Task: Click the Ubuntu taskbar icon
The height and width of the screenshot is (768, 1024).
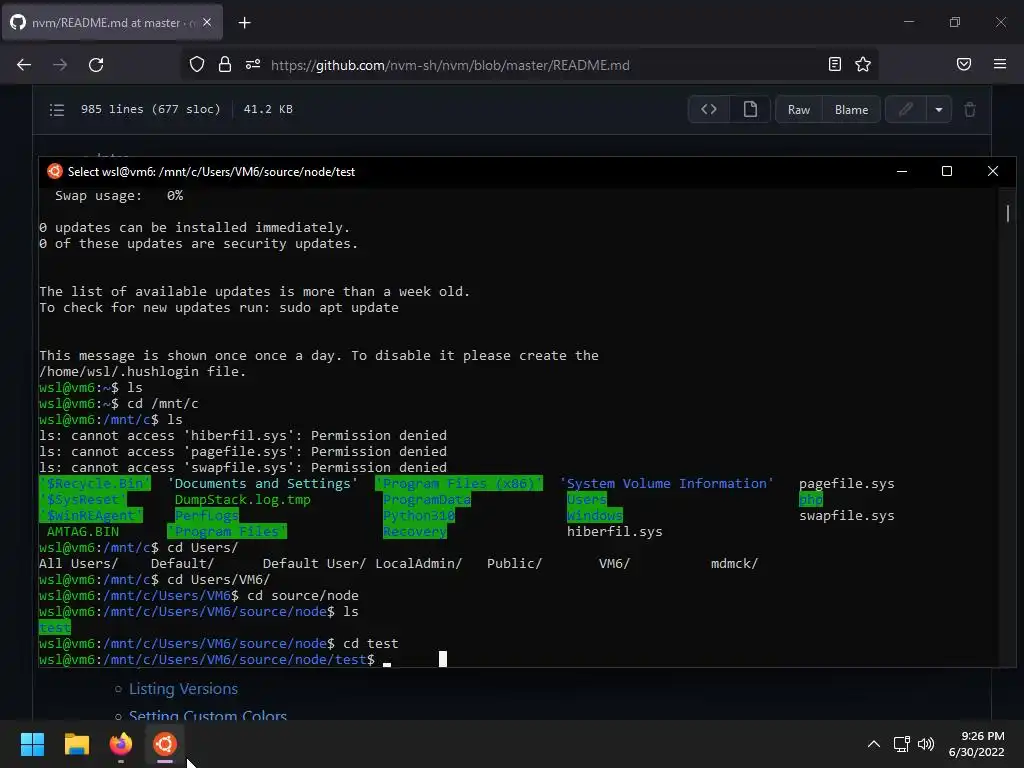Action: (165, 744)
